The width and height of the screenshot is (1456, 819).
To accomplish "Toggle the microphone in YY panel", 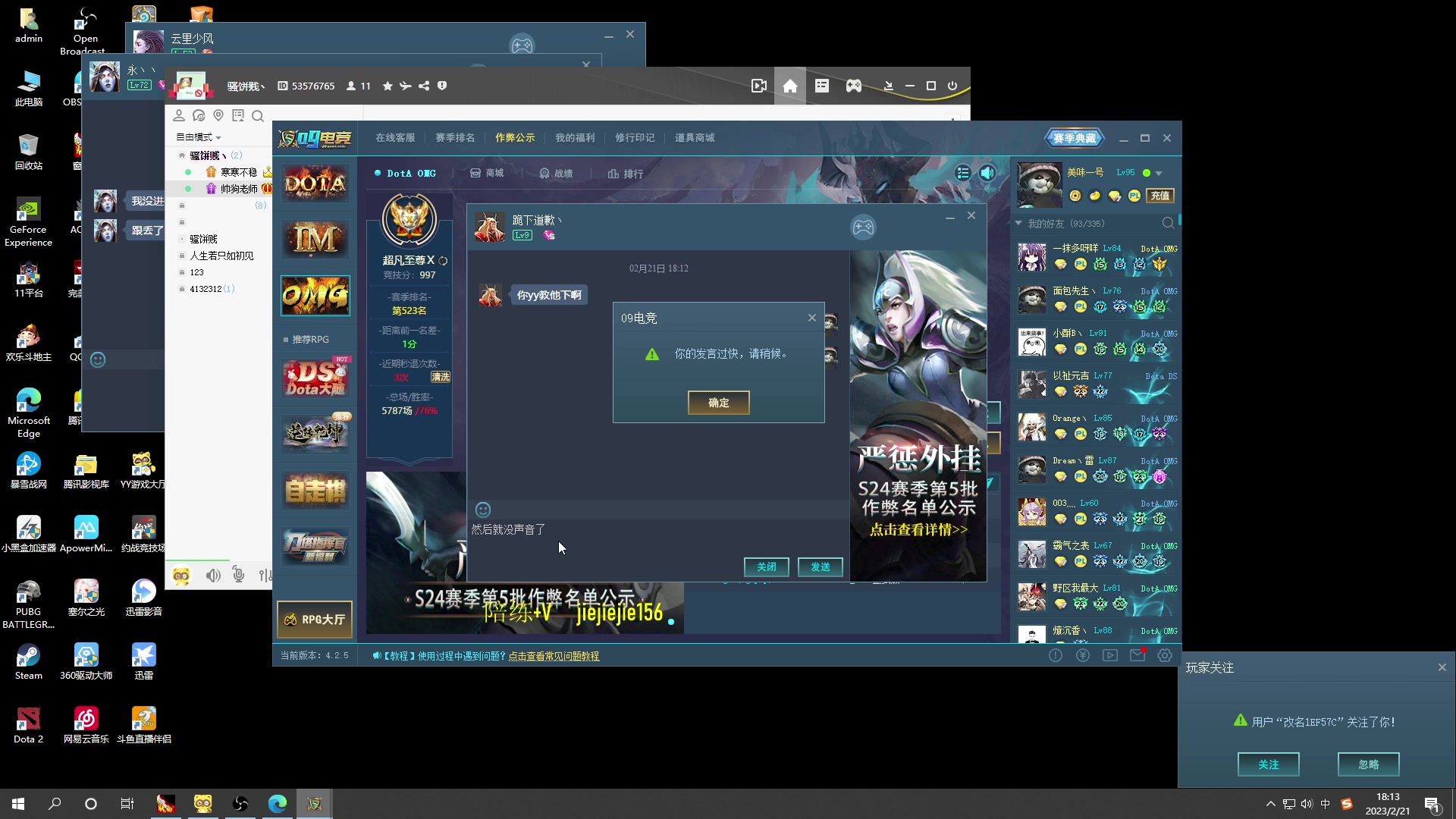I will (238, 575).
